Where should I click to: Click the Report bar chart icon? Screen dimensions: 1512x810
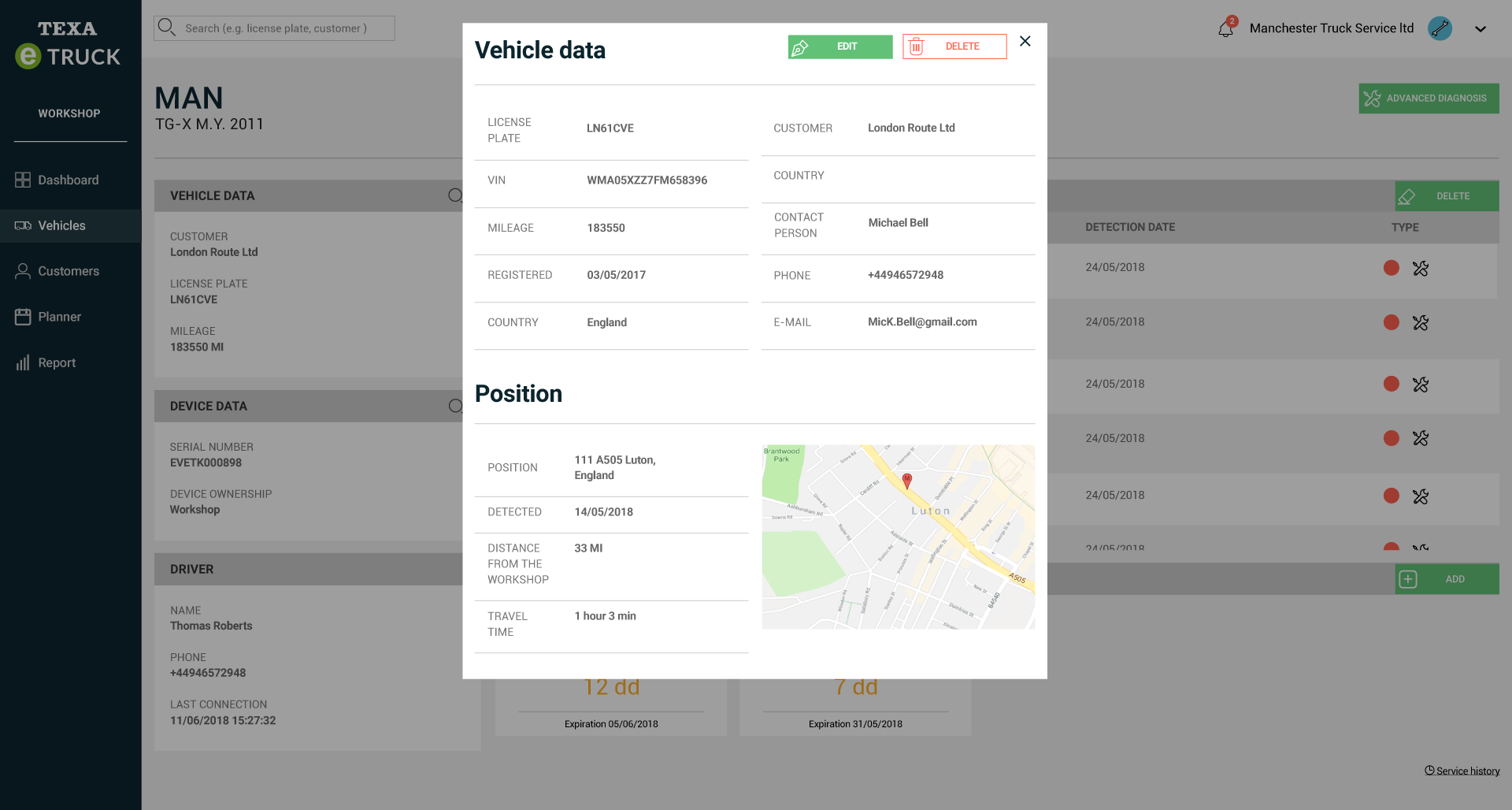pos(23,362)
